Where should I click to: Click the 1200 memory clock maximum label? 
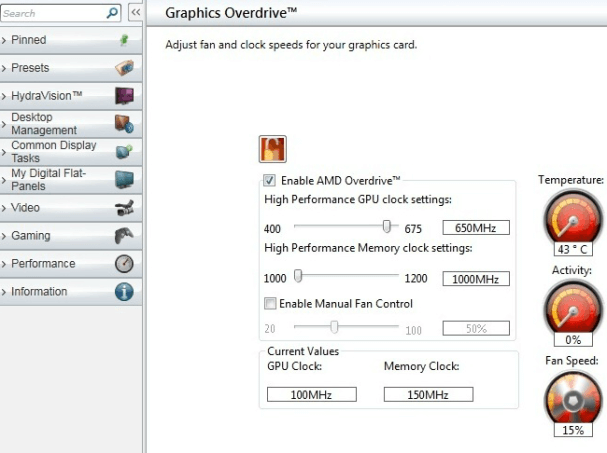tap(416, 278)
